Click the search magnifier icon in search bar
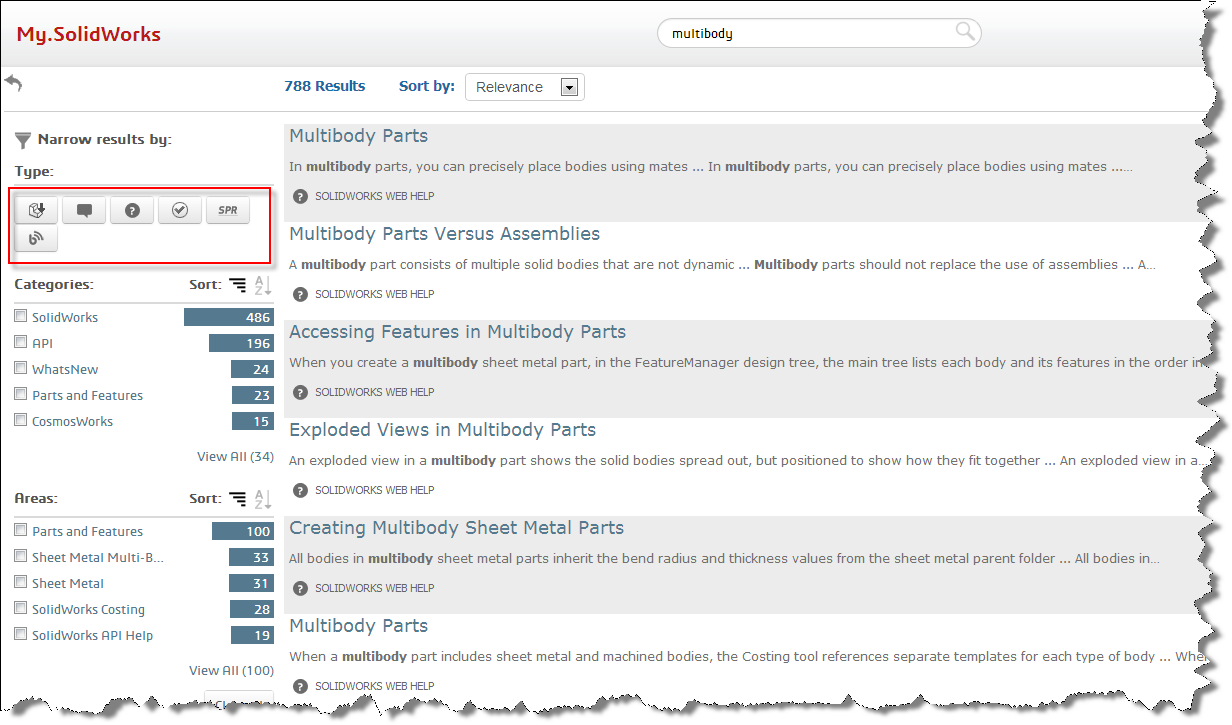 coord(963,32)
